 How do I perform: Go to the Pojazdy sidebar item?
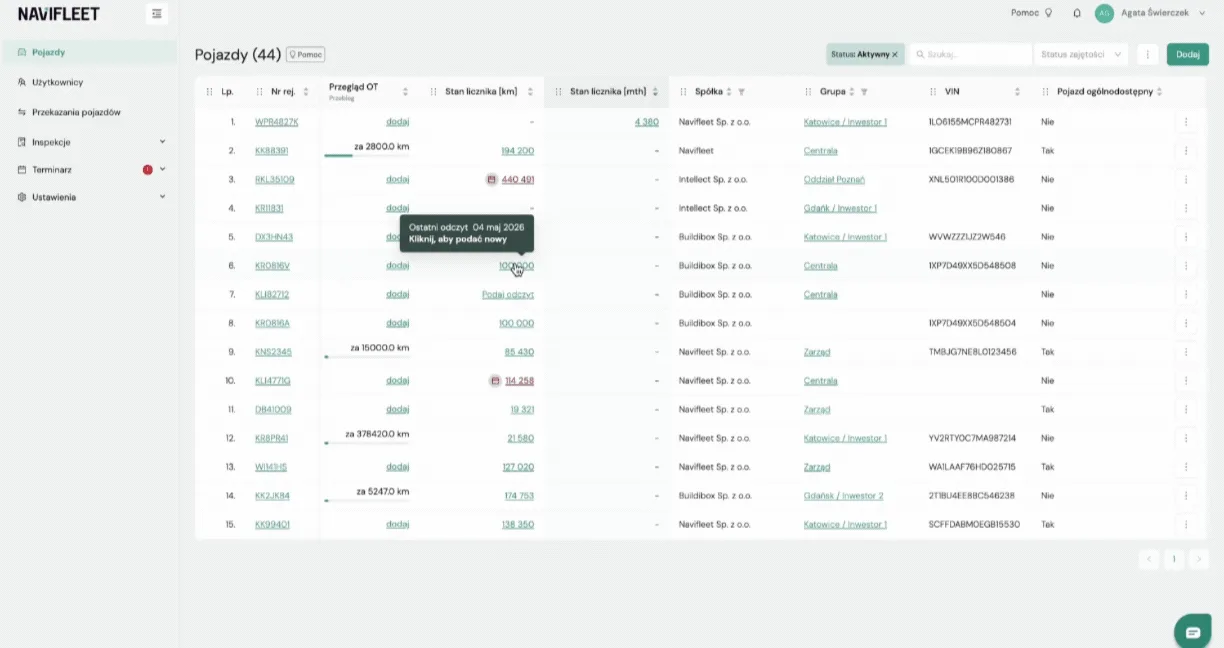click(x=90, y=52)
